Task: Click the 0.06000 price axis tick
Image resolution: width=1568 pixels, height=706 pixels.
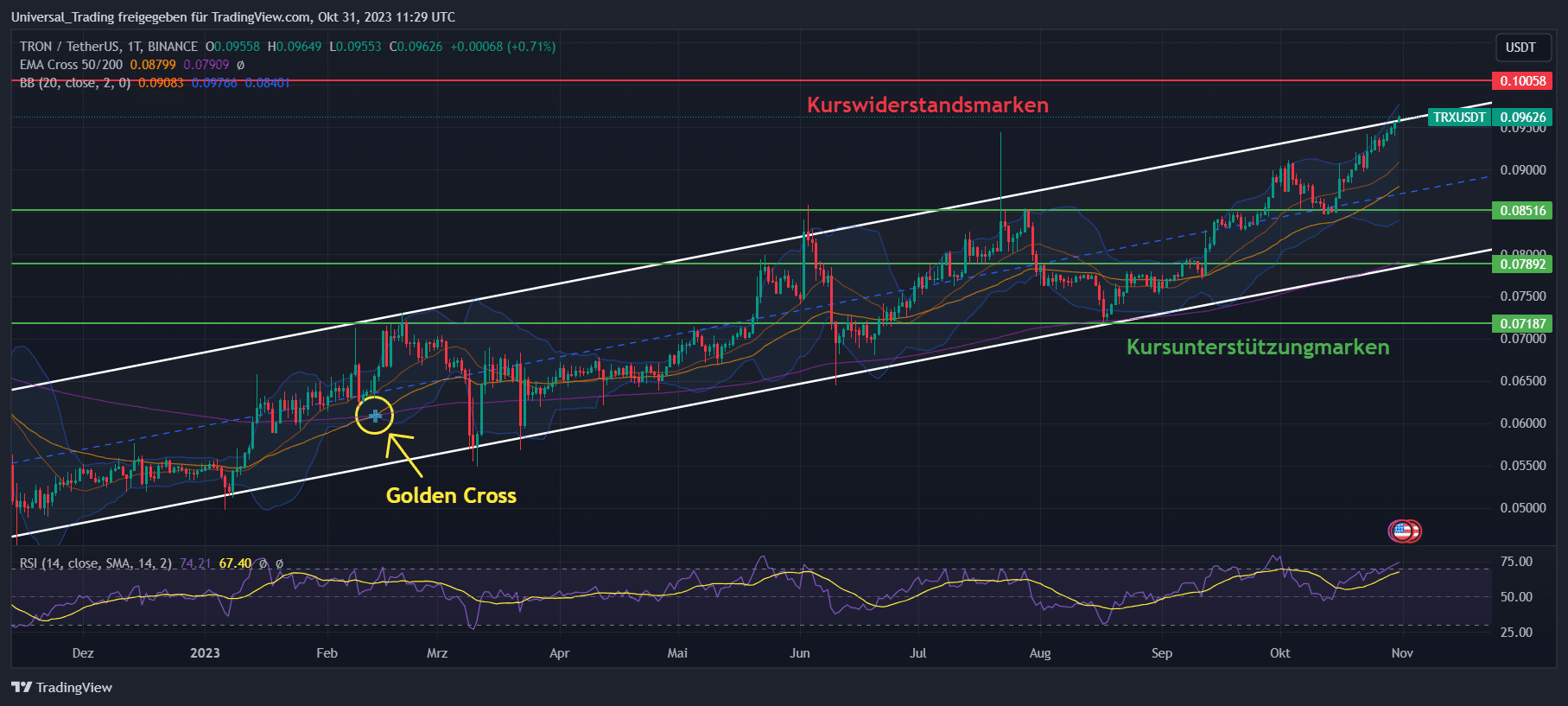Action: (x=1523, y=423)
